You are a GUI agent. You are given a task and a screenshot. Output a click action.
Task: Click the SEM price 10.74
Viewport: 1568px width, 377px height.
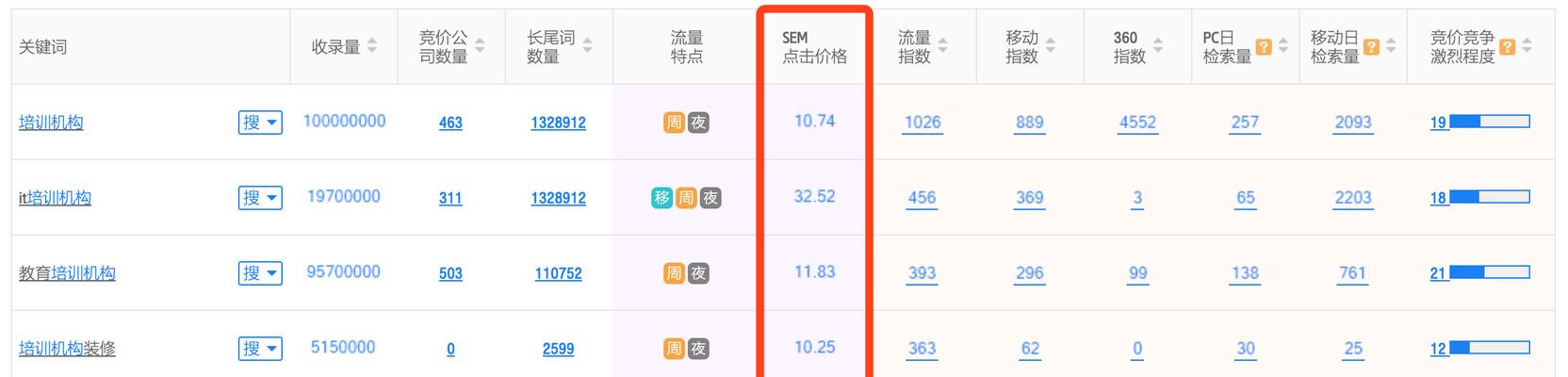[814, 122]
